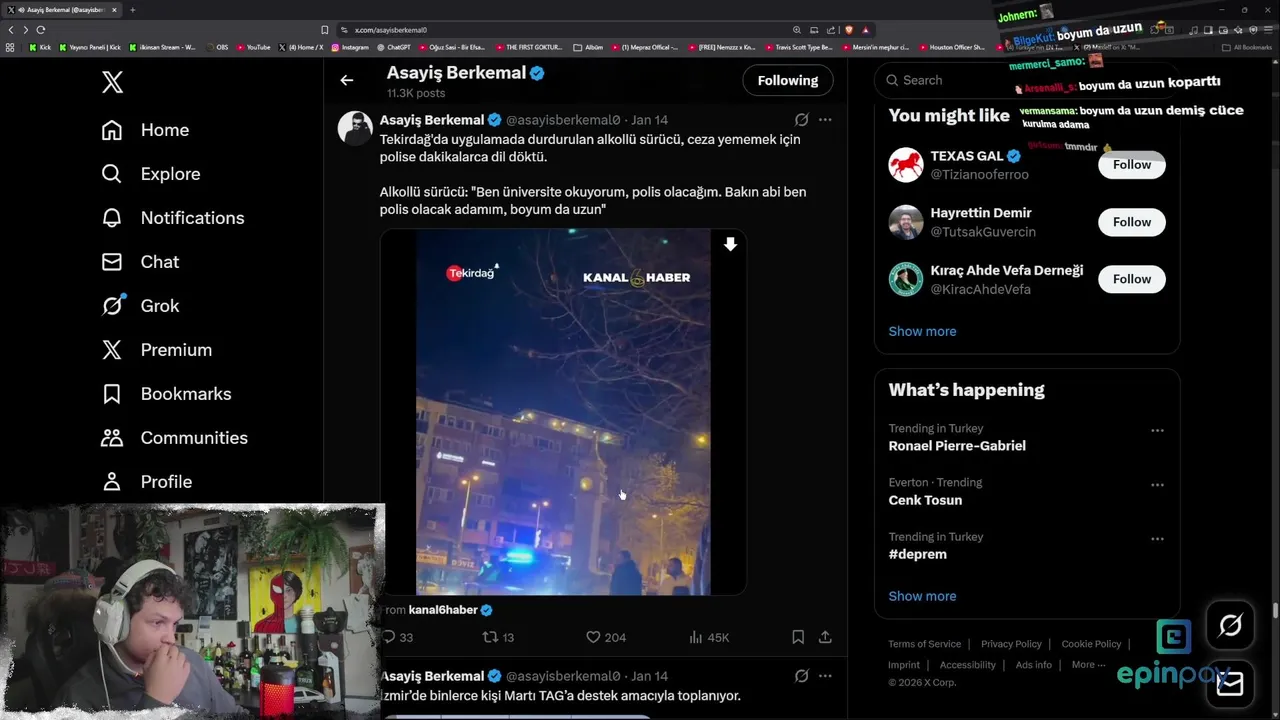Open more options for the Cenk Tosun trend
The width and height of the screenshot is (1280, 720).
(1157, 485)
